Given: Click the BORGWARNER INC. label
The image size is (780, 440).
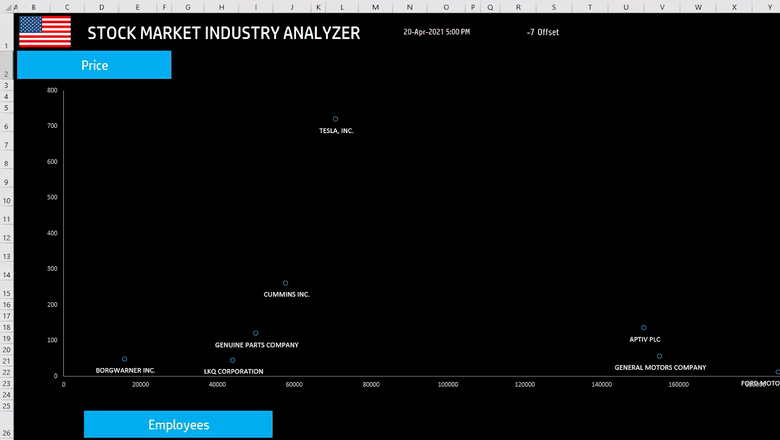Looking at the screenshot, I should pos(125,370).
